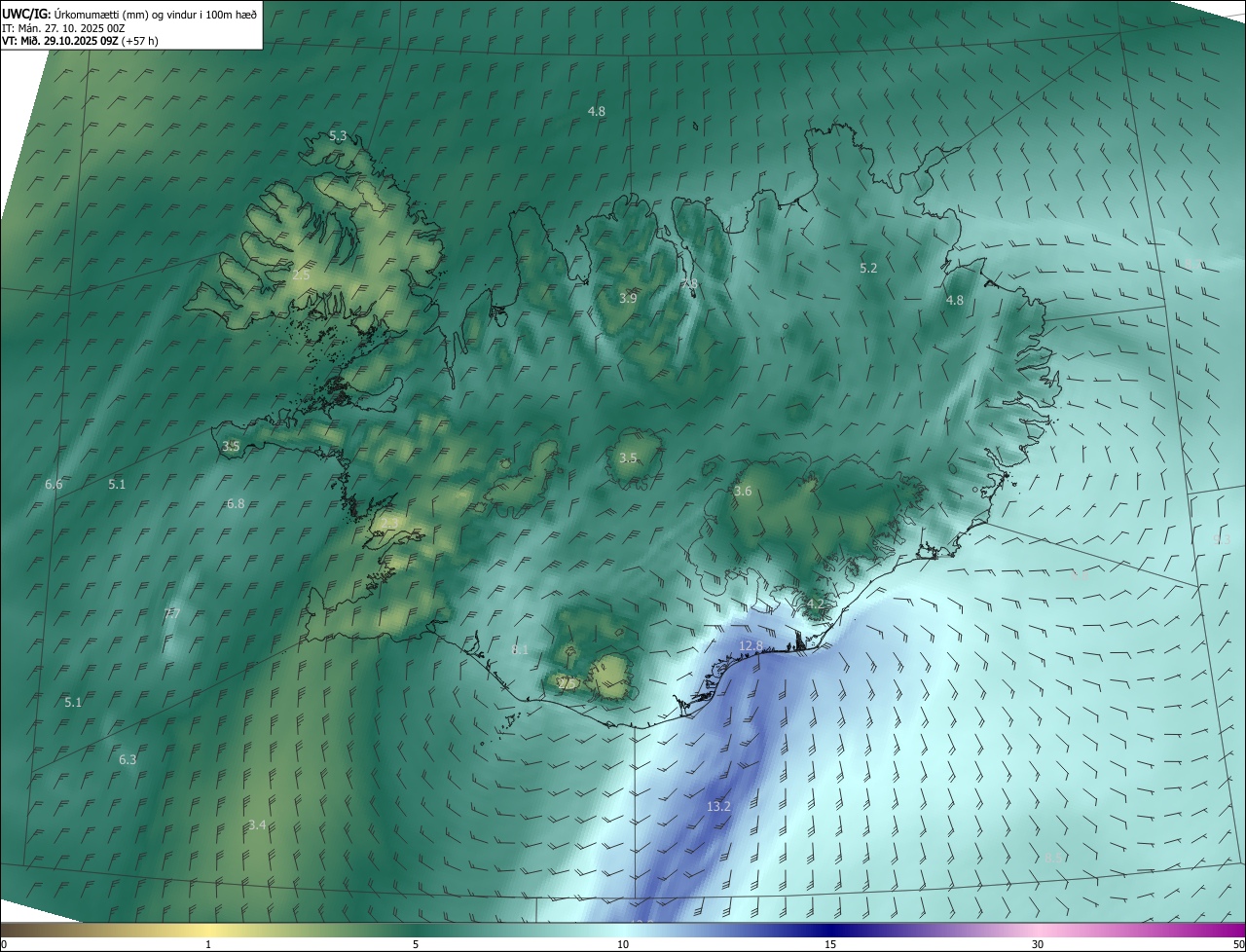The image size is (1246, 952).
Task: Click the map value '12.8'
Action: point(751,646)
